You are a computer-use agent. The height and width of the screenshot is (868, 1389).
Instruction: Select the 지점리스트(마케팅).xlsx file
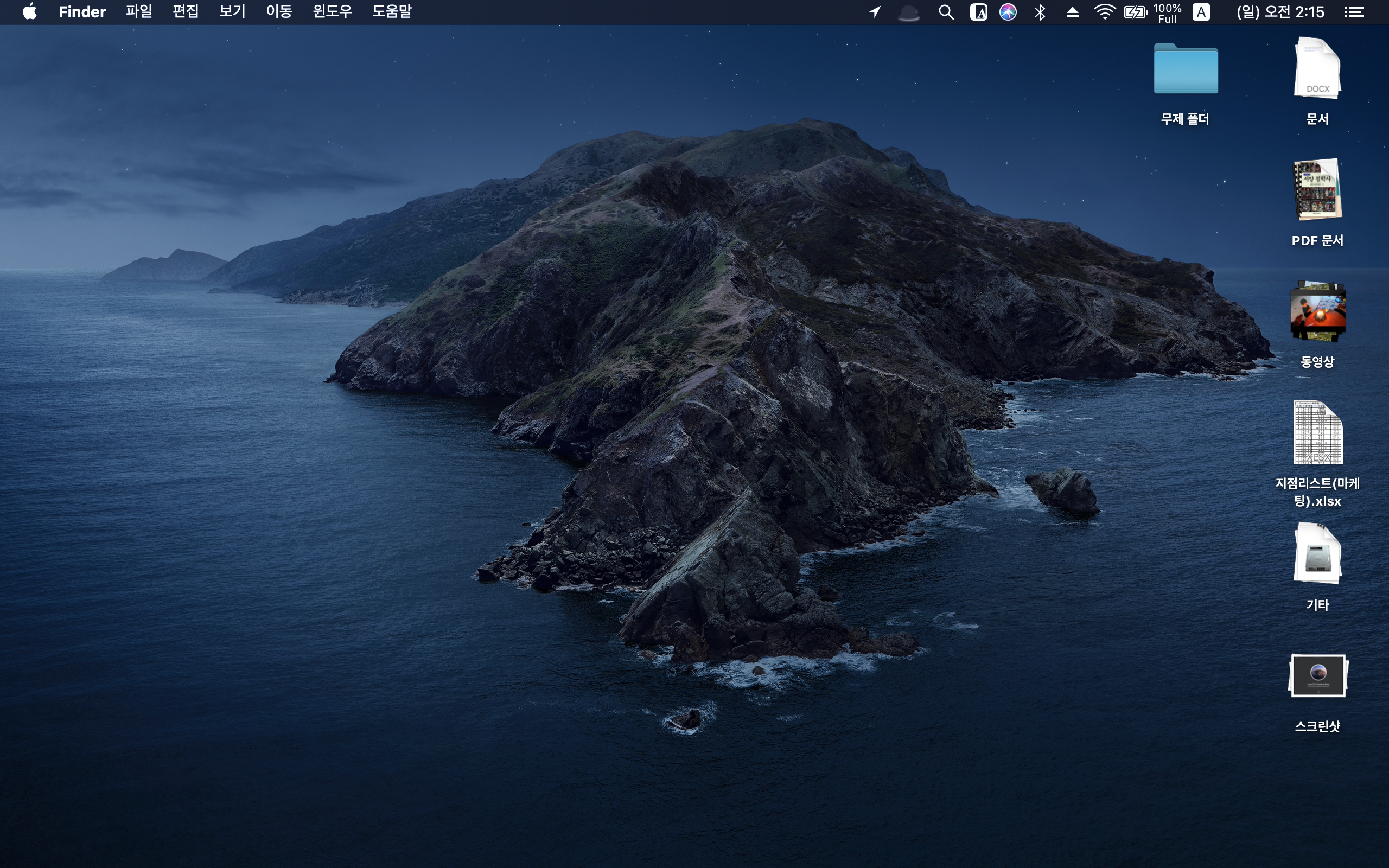(1317, 433)
